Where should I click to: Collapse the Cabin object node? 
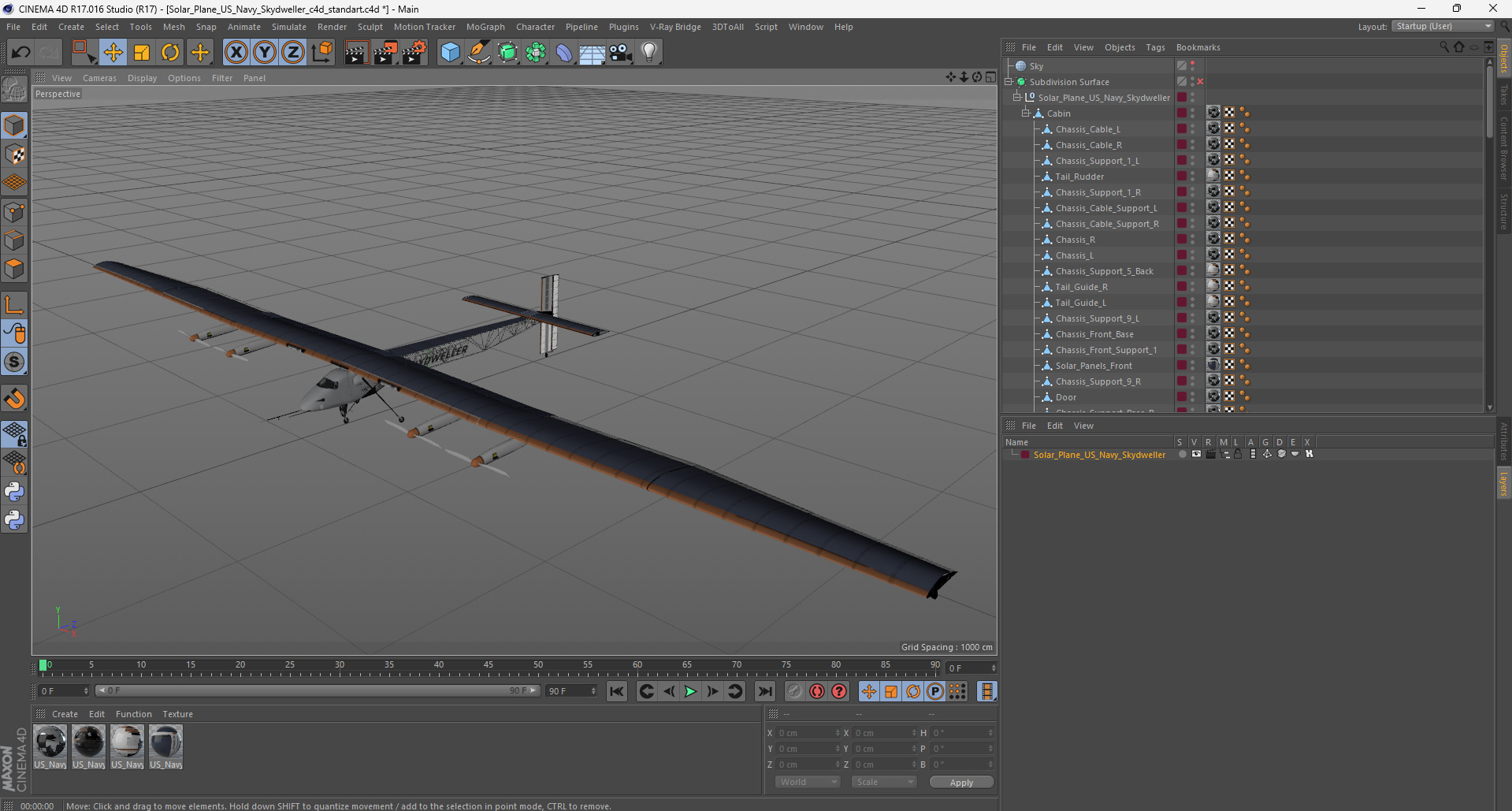(1026, 113)
